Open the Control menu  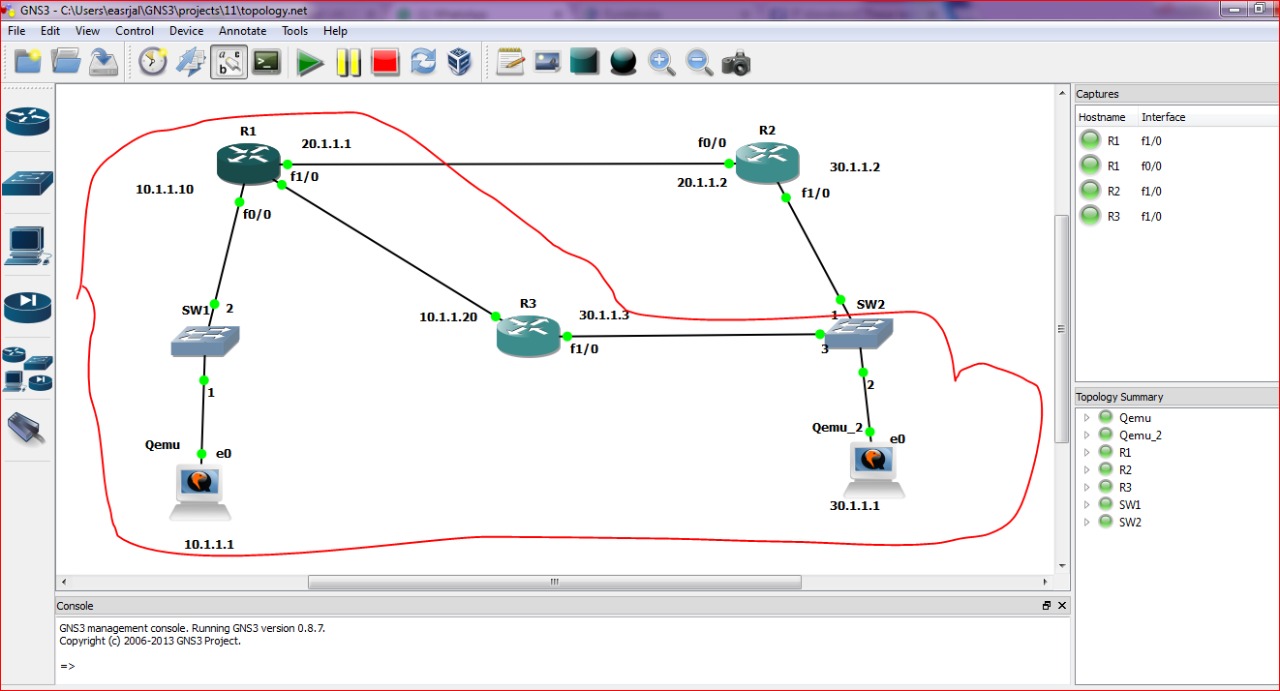pos(134,31)
